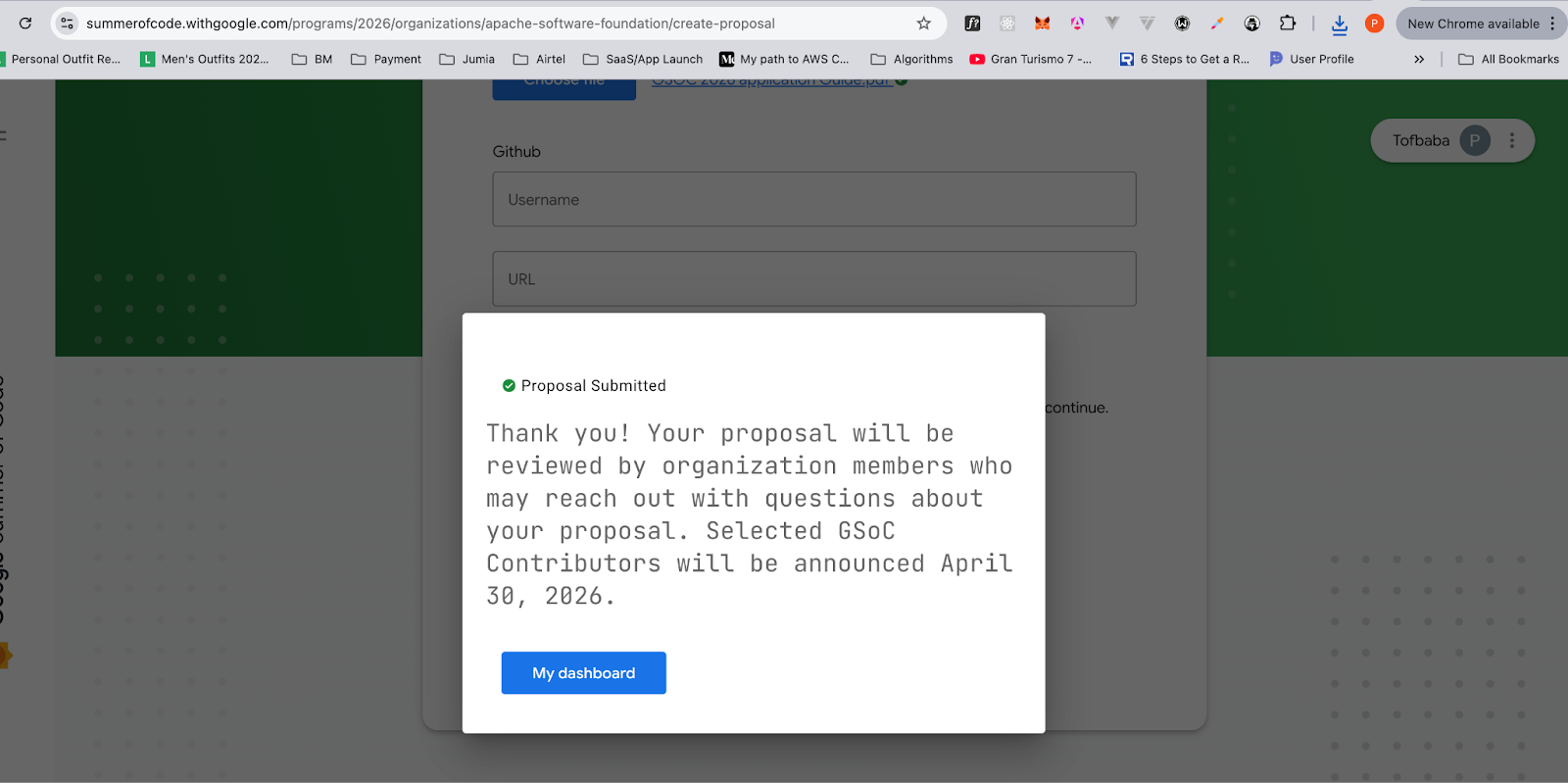Bookmark this page with the star icon

point(923,24)
